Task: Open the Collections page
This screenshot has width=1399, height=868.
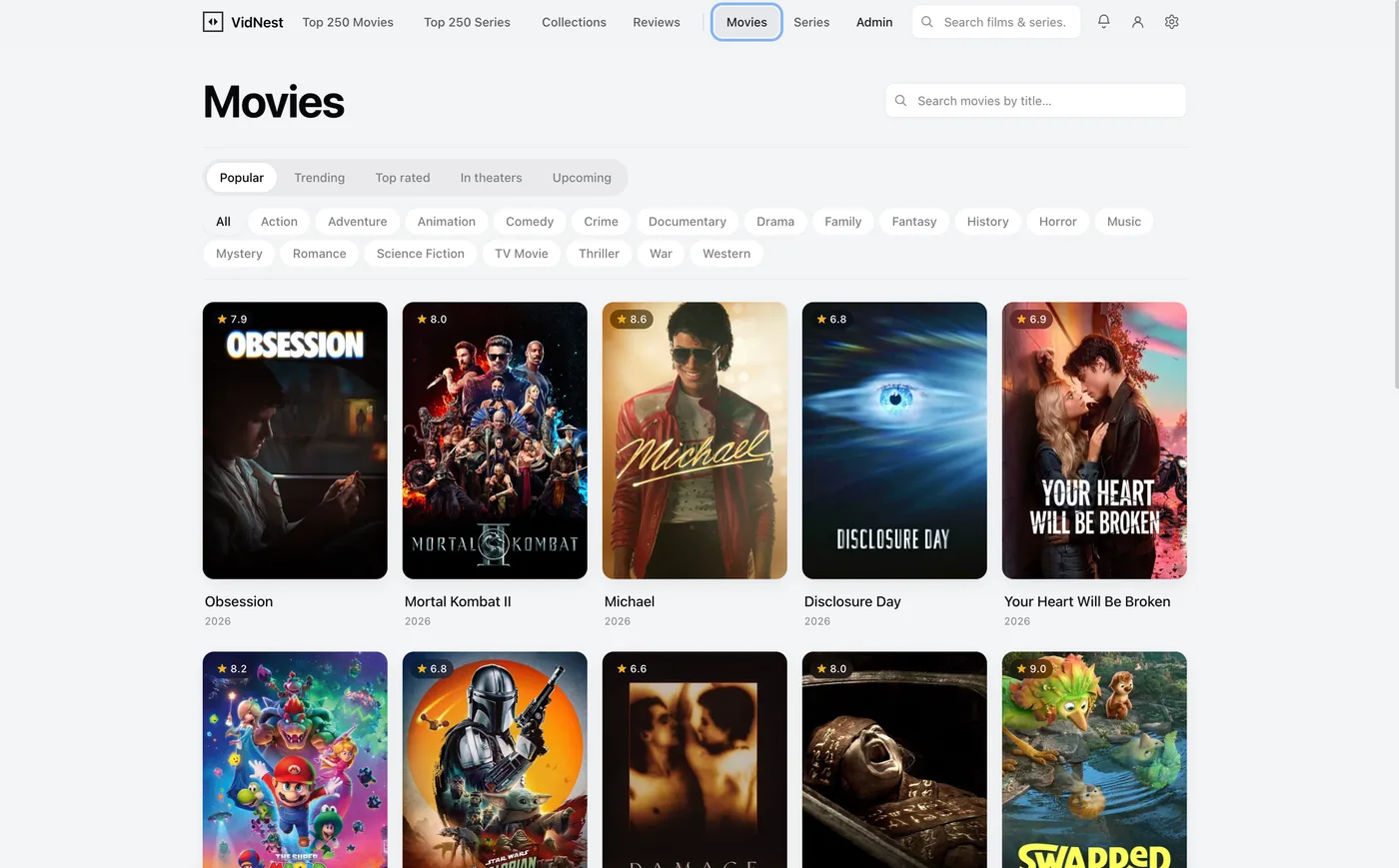Action: point(574,22)
